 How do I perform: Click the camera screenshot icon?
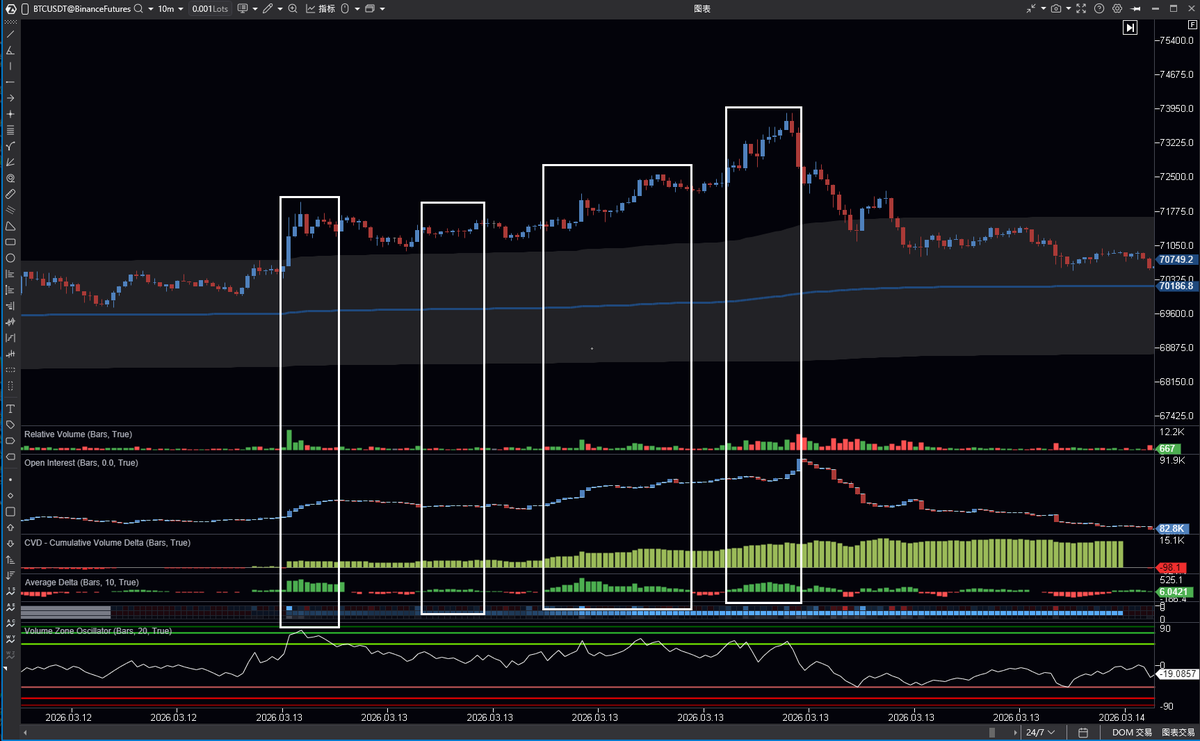click(x=1056, y=8)
